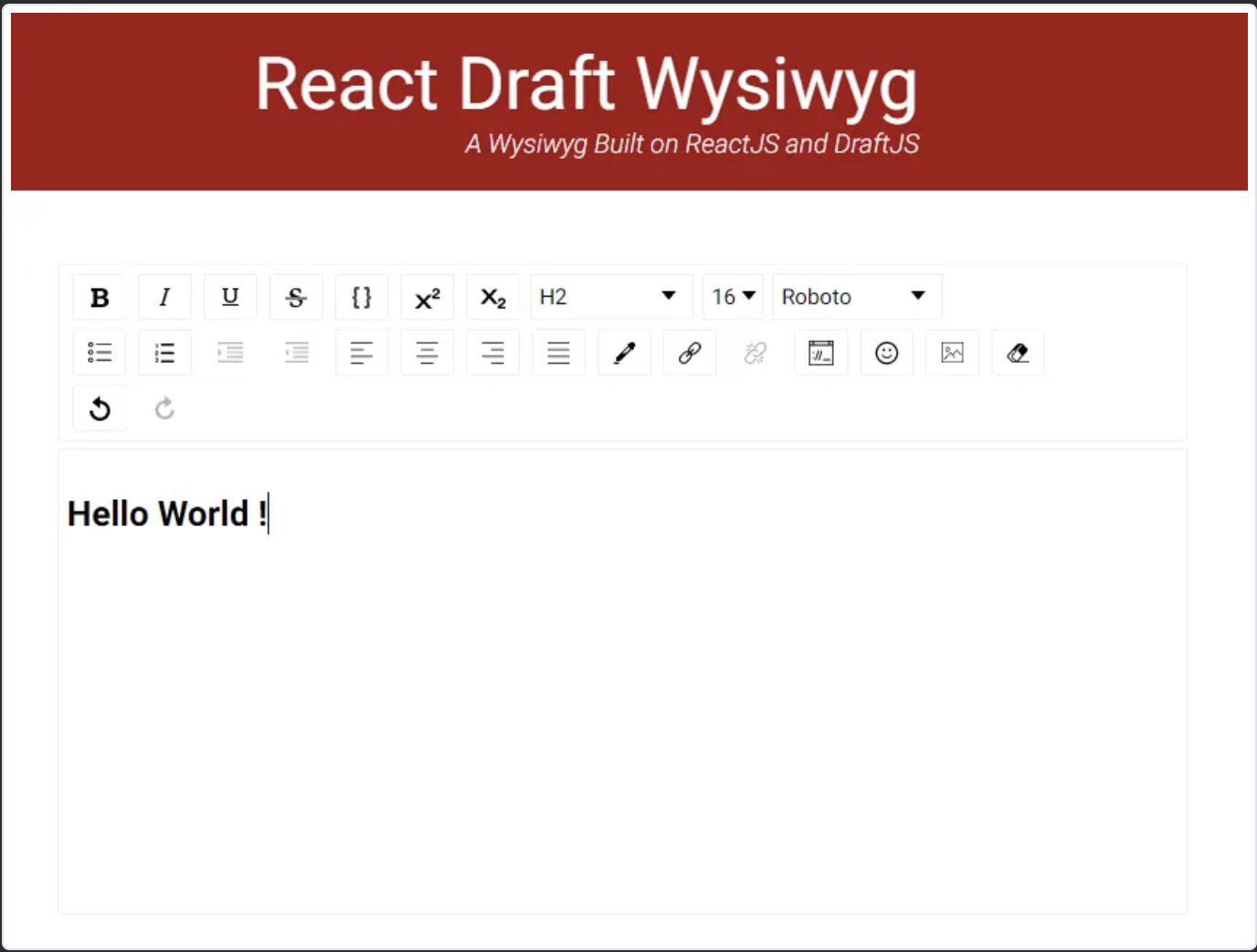
Task: Open the insert image tool
Action: coord(953,353)
